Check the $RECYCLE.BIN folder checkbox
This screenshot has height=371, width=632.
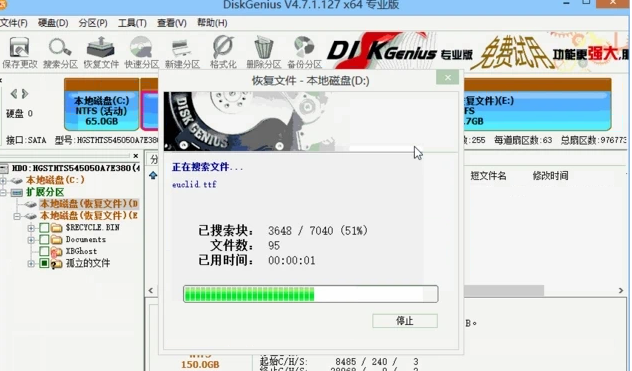click(44, 228)
